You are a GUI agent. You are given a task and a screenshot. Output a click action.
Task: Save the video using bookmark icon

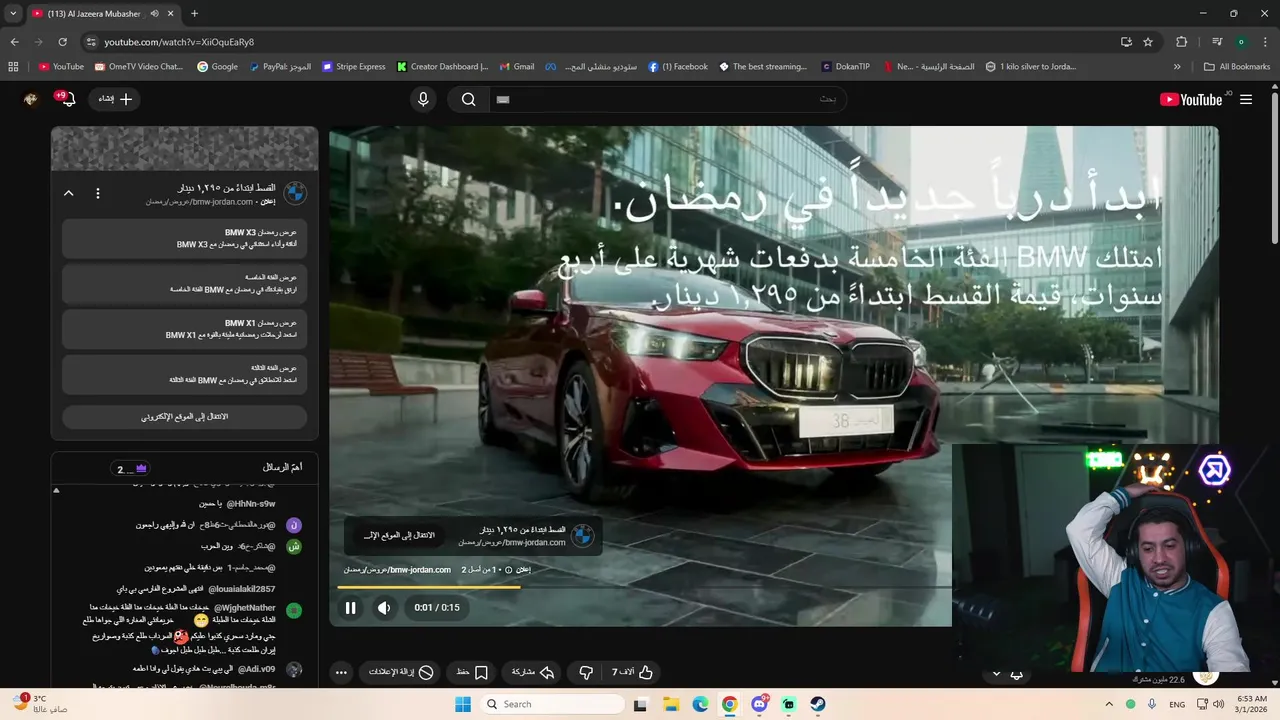tap(472, 673)
